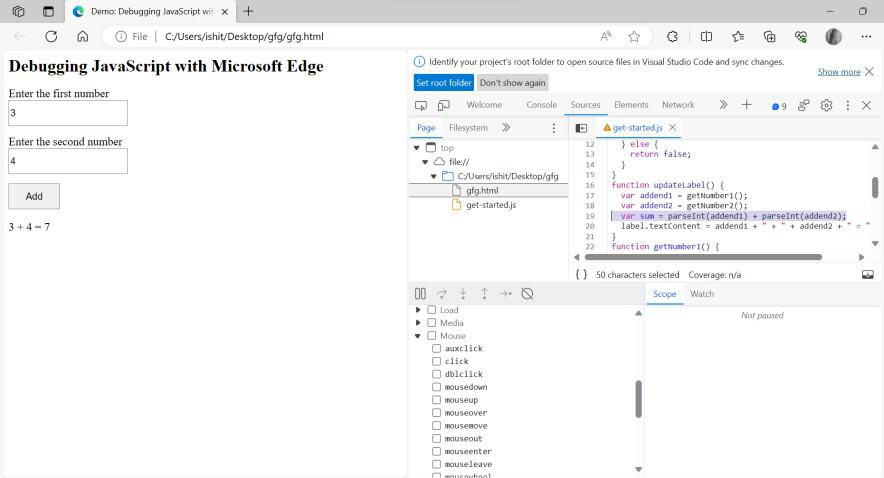
Task: Open tab actions menu icon
Action: (48, 11)
